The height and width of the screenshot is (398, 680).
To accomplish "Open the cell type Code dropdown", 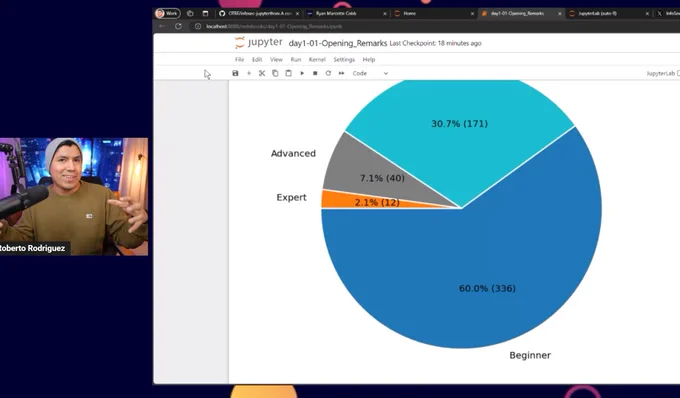I will [x=370, y=73].
